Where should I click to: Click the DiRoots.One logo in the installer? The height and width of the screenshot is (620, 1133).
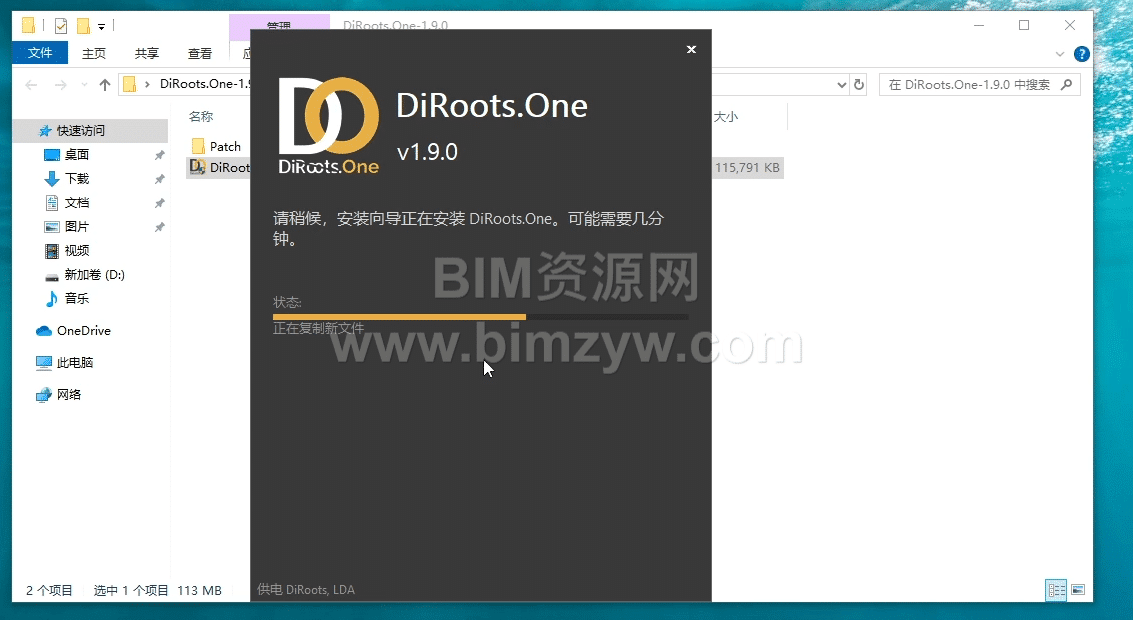pyautogui.click(x=329, y=126)
